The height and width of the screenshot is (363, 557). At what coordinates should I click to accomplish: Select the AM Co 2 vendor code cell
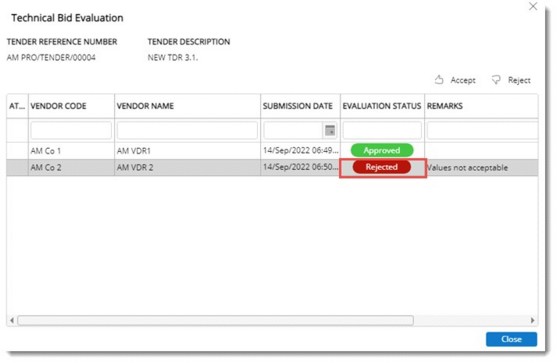46,167
